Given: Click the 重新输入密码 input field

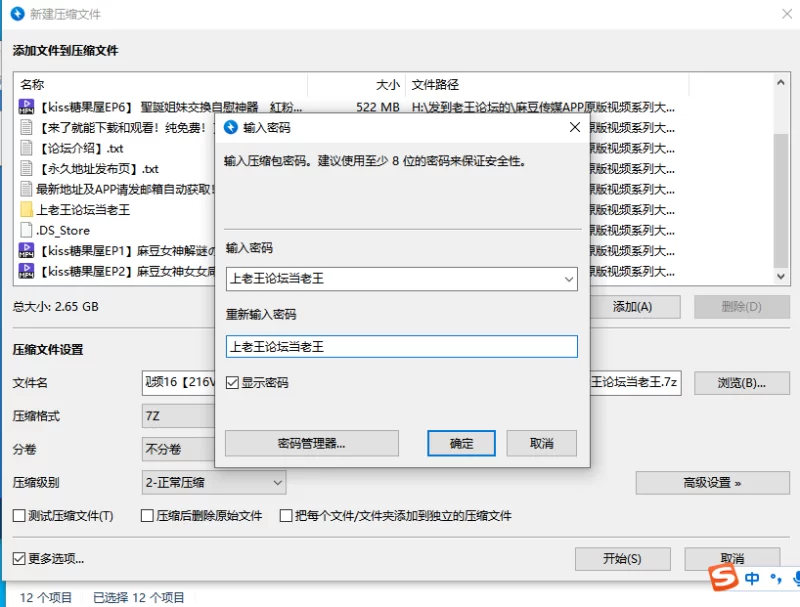Looking at the screenshot, I should click(x=402, y=347).
